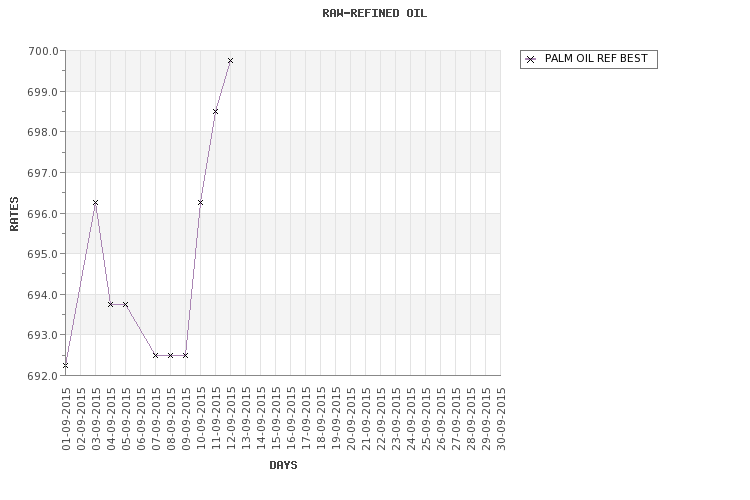Select the data marker at 11-09-2015

click(x=215, y=111)
